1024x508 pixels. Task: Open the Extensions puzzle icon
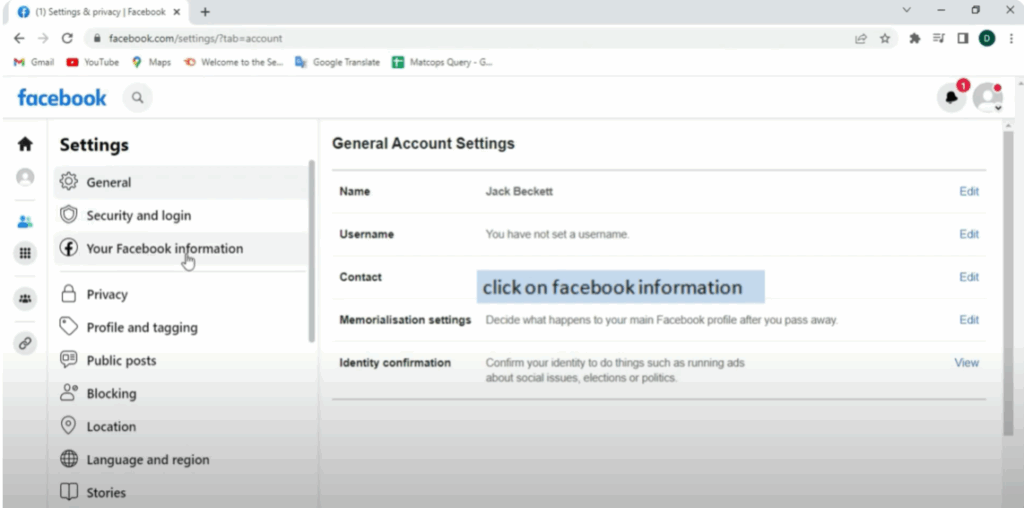click(915, 39)
